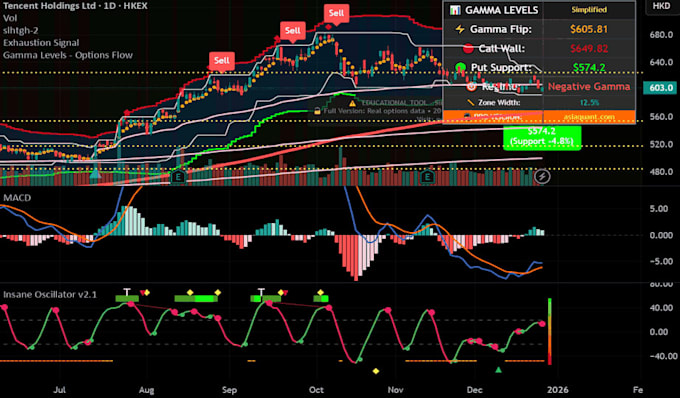The image size is (680, 398).
Task: Click the Simplified label in gamma table
Action: (x=589, y=10)
